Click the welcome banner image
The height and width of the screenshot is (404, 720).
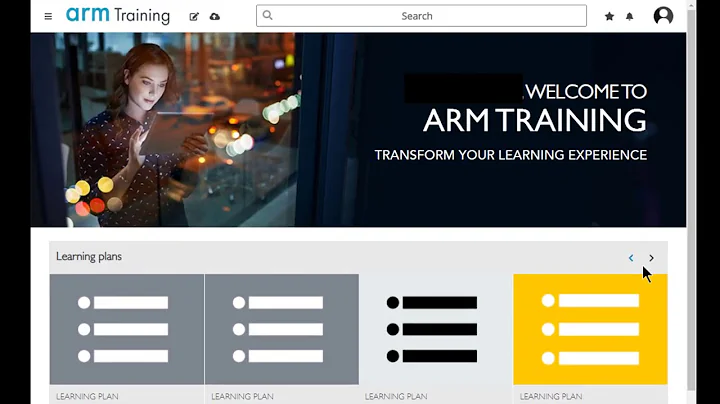(358, 129)
